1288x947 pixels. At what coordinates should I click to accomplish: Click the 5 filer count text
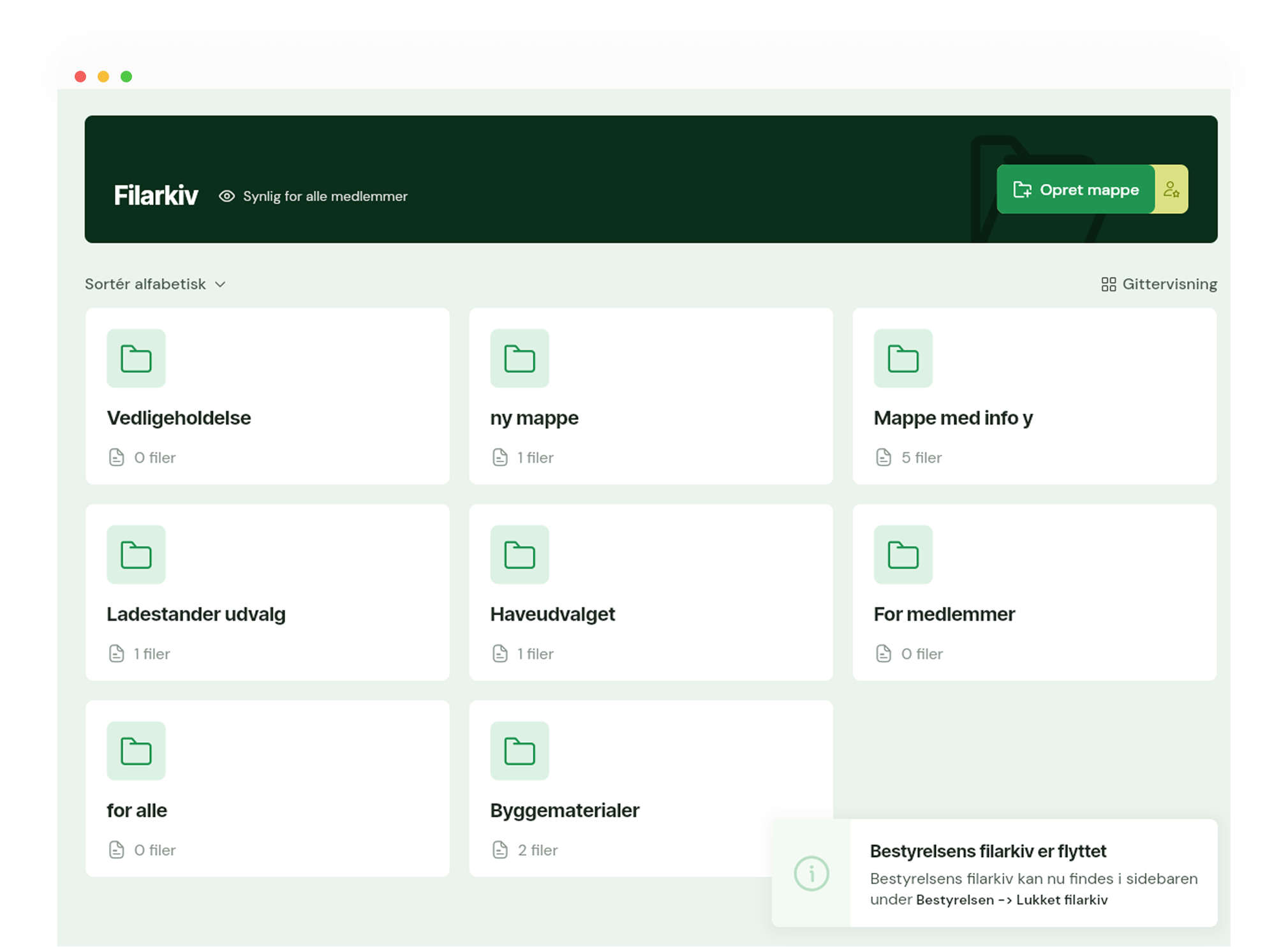coord(921,458)
